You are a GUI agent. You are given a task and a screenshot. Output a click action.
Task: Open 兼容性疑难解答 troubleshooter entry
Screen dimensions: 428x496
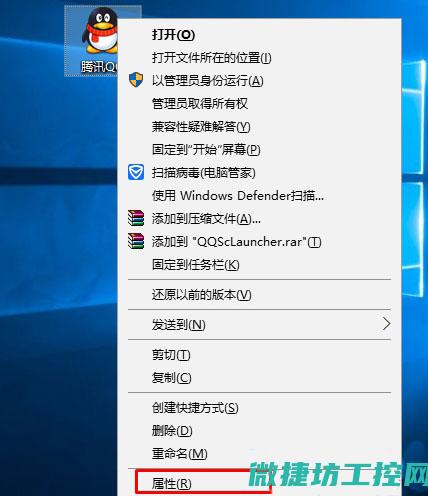tap(201, 127)
